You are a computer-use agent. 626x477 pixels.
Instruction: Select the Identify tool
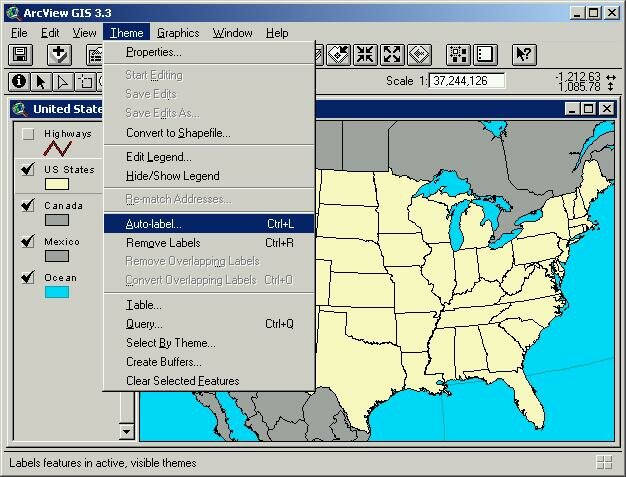pyautogui.click(x=19, y=82)
